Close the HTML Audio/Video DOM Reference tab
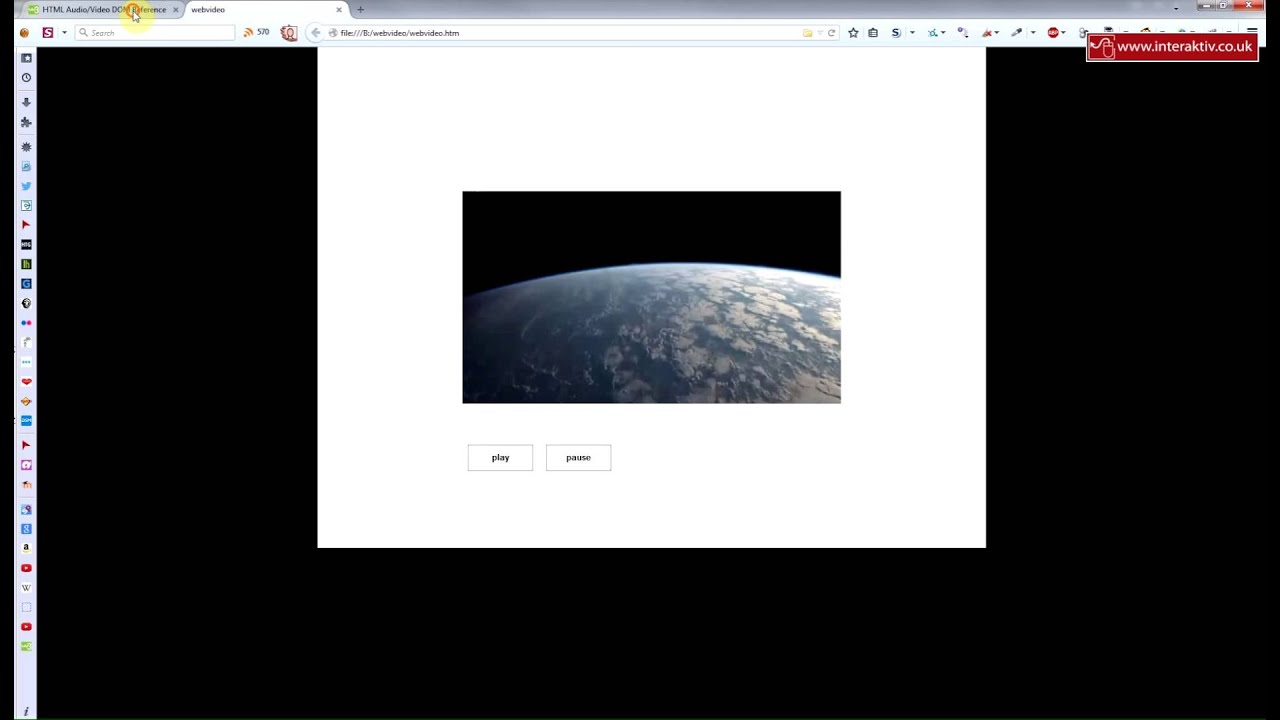Image resolution: width=1280 pixels, height=720 pixels. pos(175,9)
